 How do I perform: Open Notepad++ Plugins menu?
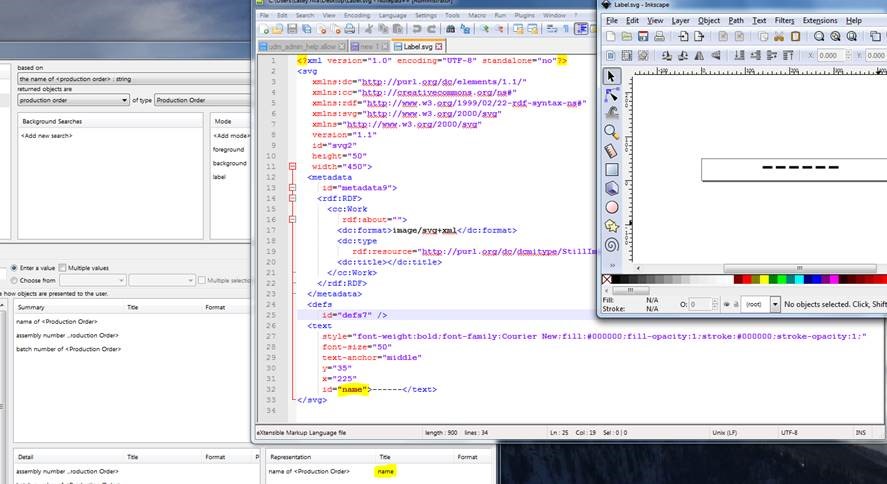[524, 15]
